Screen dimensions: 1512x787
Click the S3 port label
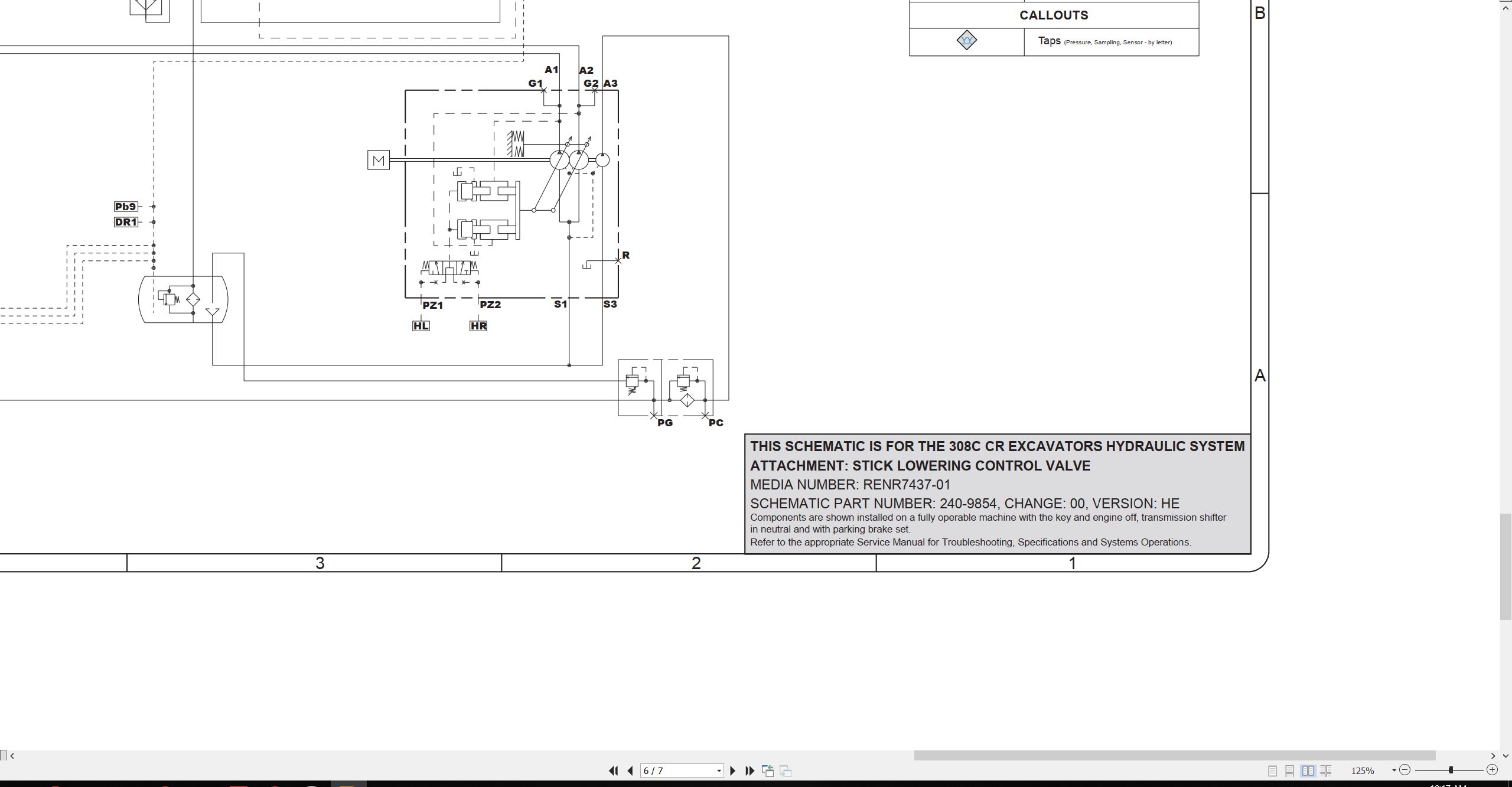click(x=610, y=304)
